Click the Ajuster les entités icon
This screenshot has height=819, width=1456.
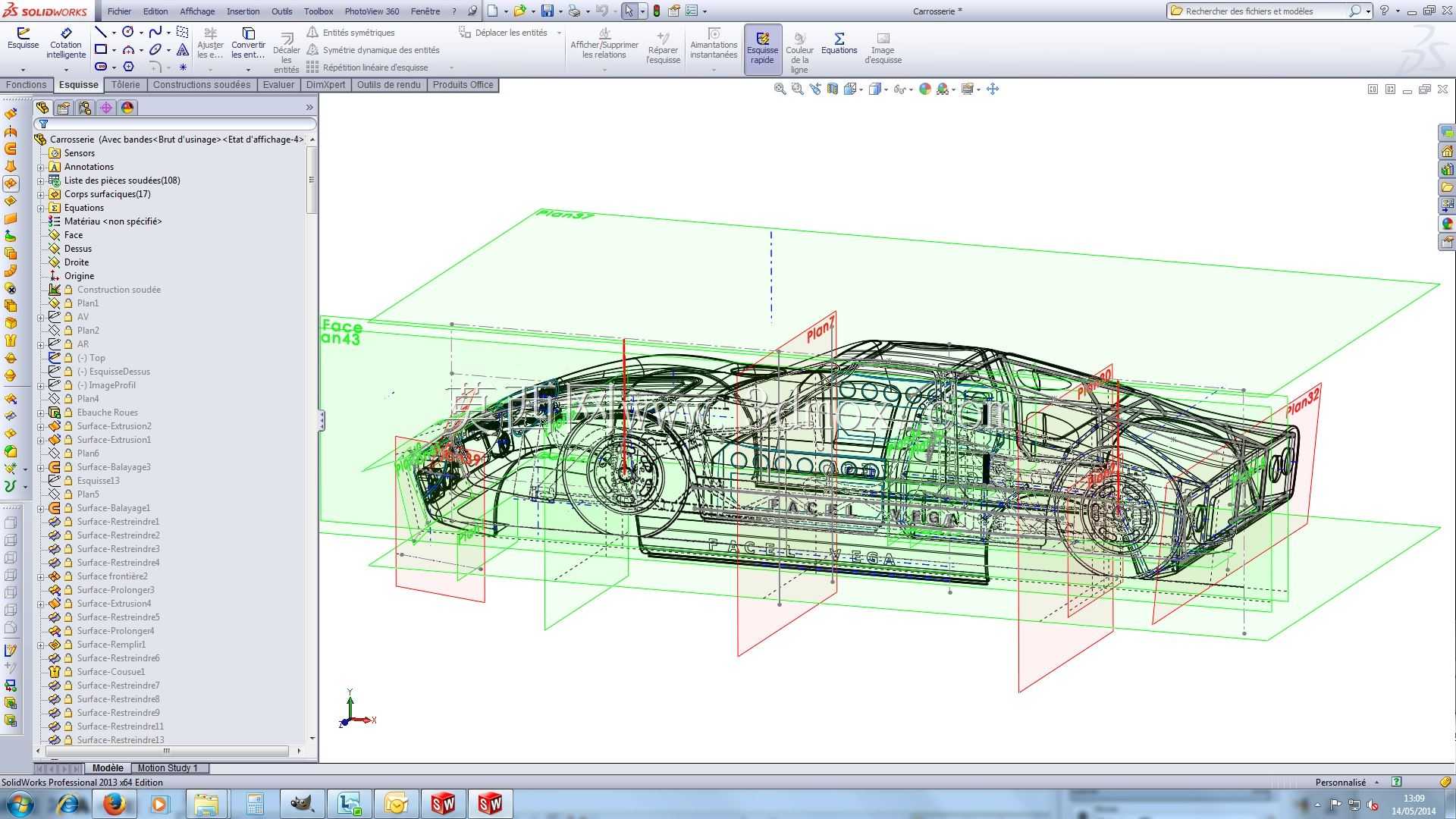point(210,43)
